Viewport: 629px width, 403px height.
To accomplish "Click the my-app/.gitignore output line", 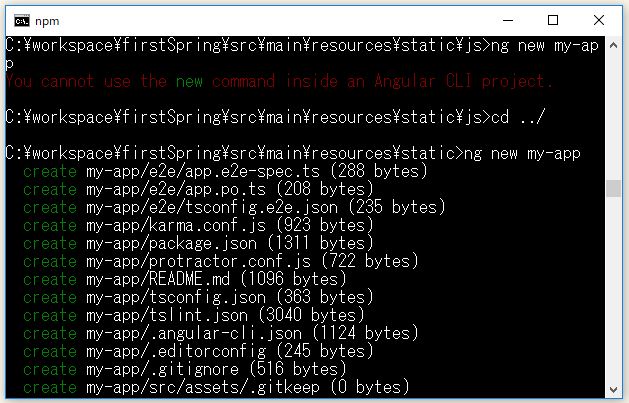I will click(185, 369).
